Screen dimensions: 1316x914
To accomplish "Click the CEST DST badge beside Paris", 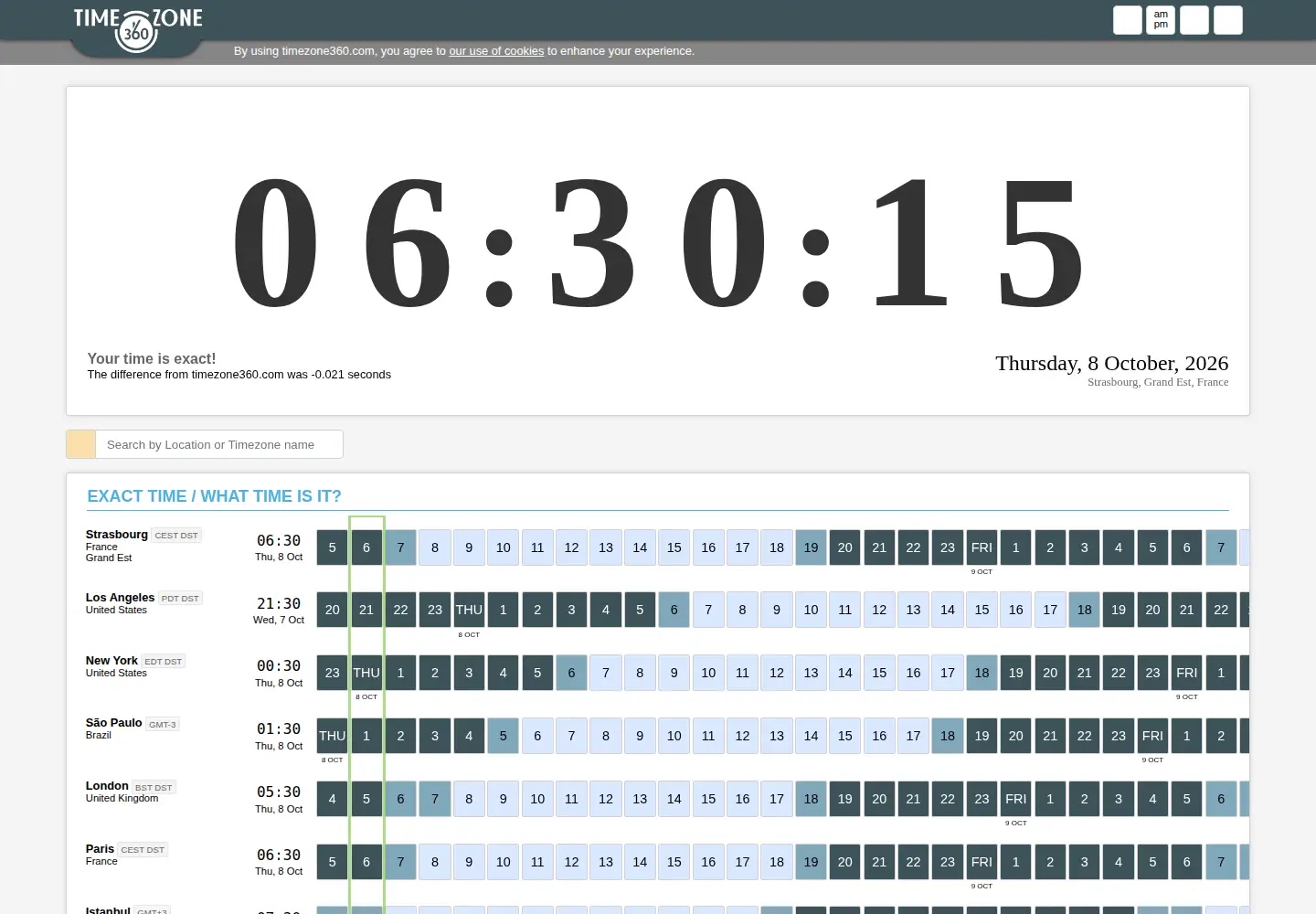I will click(x=143, y=850).
